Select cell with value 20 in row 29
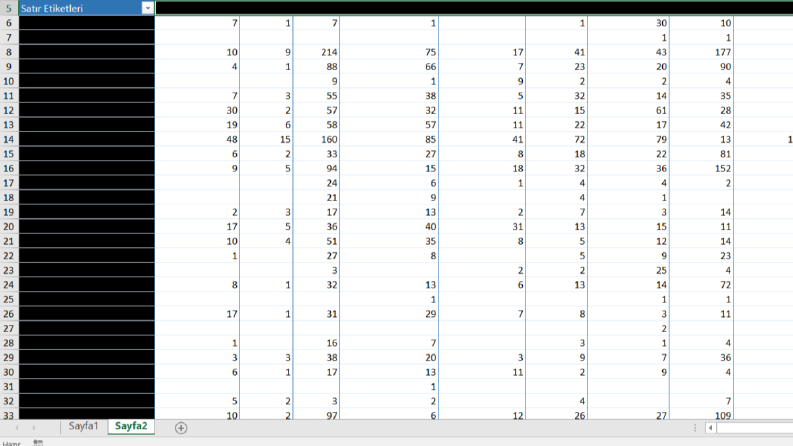The width and height of the screenshot is (793, 446). click(x=389, y=358)
